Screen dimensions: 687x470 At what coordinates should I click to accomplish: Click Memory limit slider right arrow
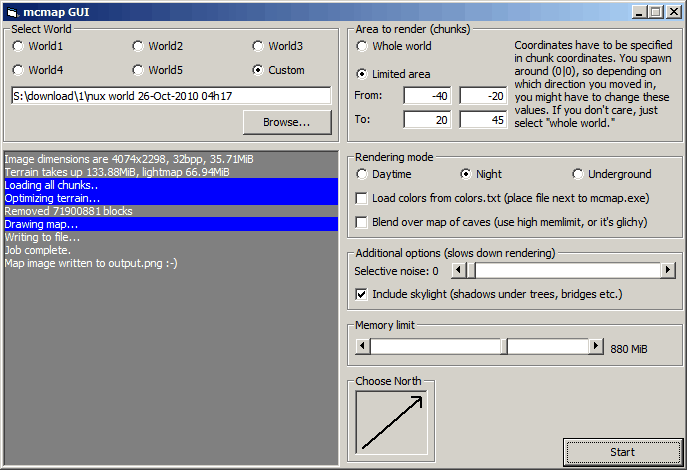click(x=596, y=346)
